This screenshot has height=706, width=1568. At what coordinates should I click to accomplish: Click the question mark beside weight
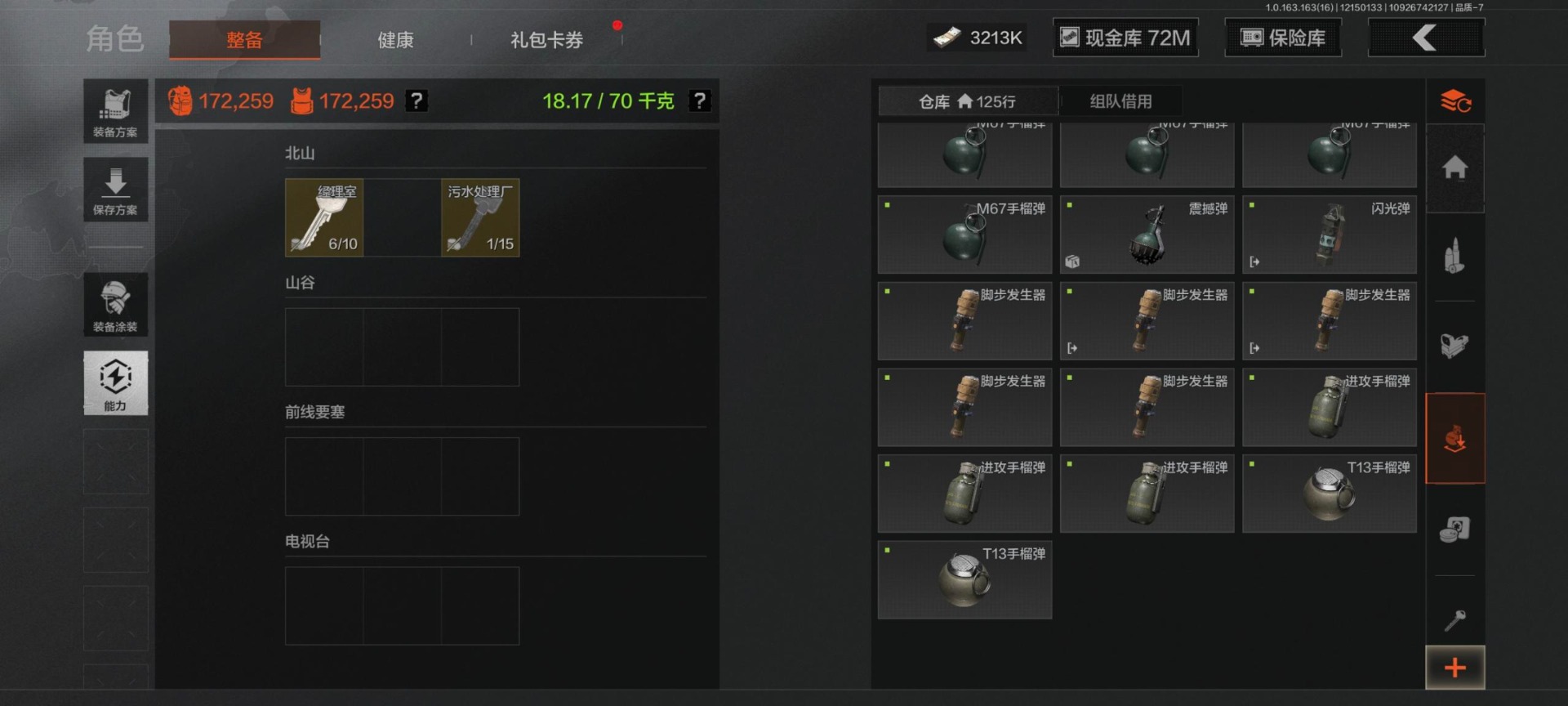pos(700,101)
